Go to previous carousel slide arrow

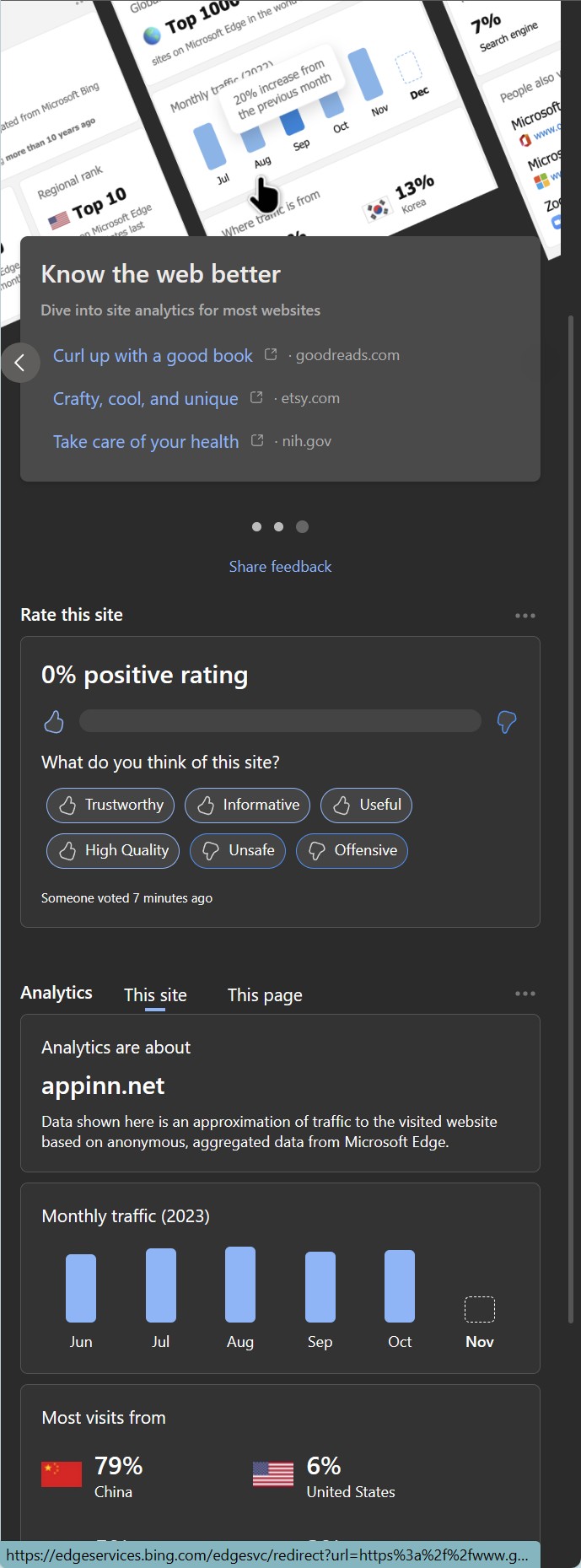tap(19, 363)
